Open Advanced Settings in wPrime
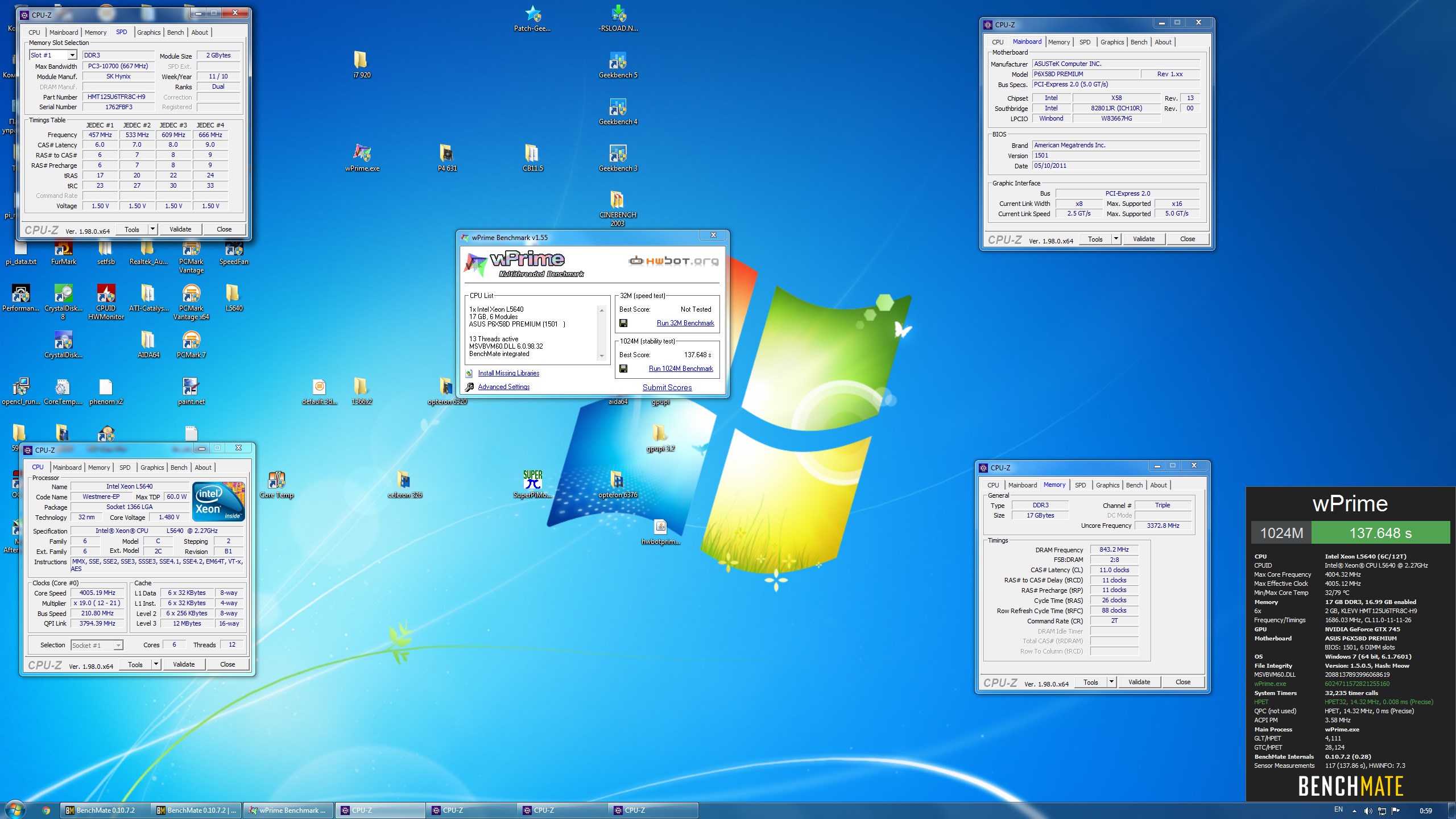The height and width of the screenshot is (819, 1456). click(x=503, y=387)
